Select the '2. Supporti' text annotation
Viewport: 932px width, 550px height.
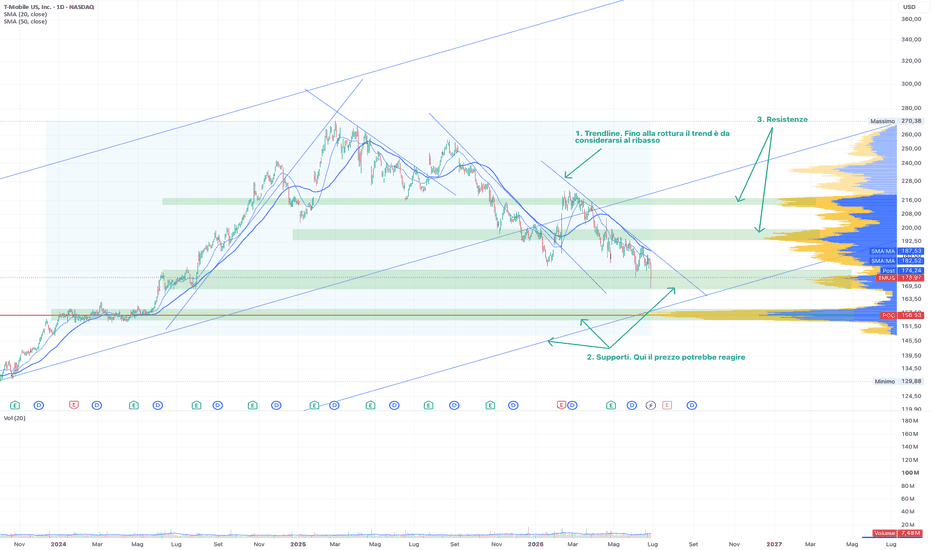click(666, 357)
